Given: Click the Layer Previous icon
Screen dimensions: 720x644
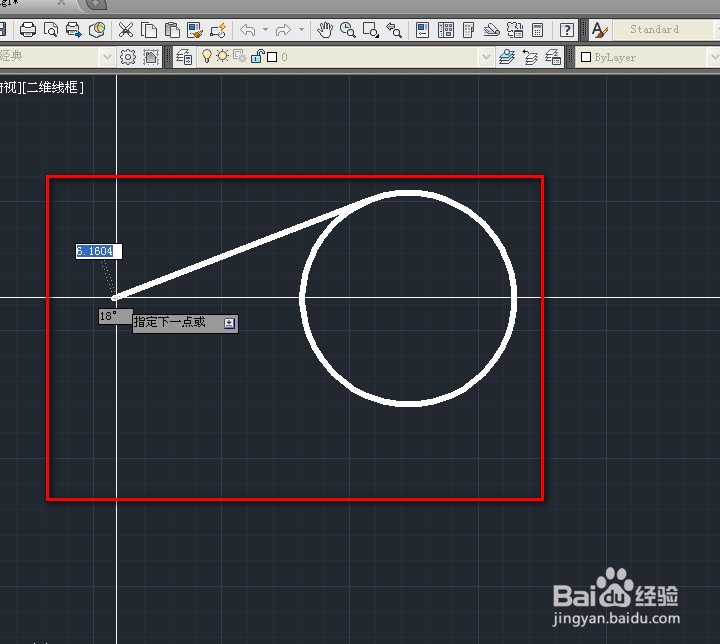Looking at the screenshot, I should click(x=530, y=57).
